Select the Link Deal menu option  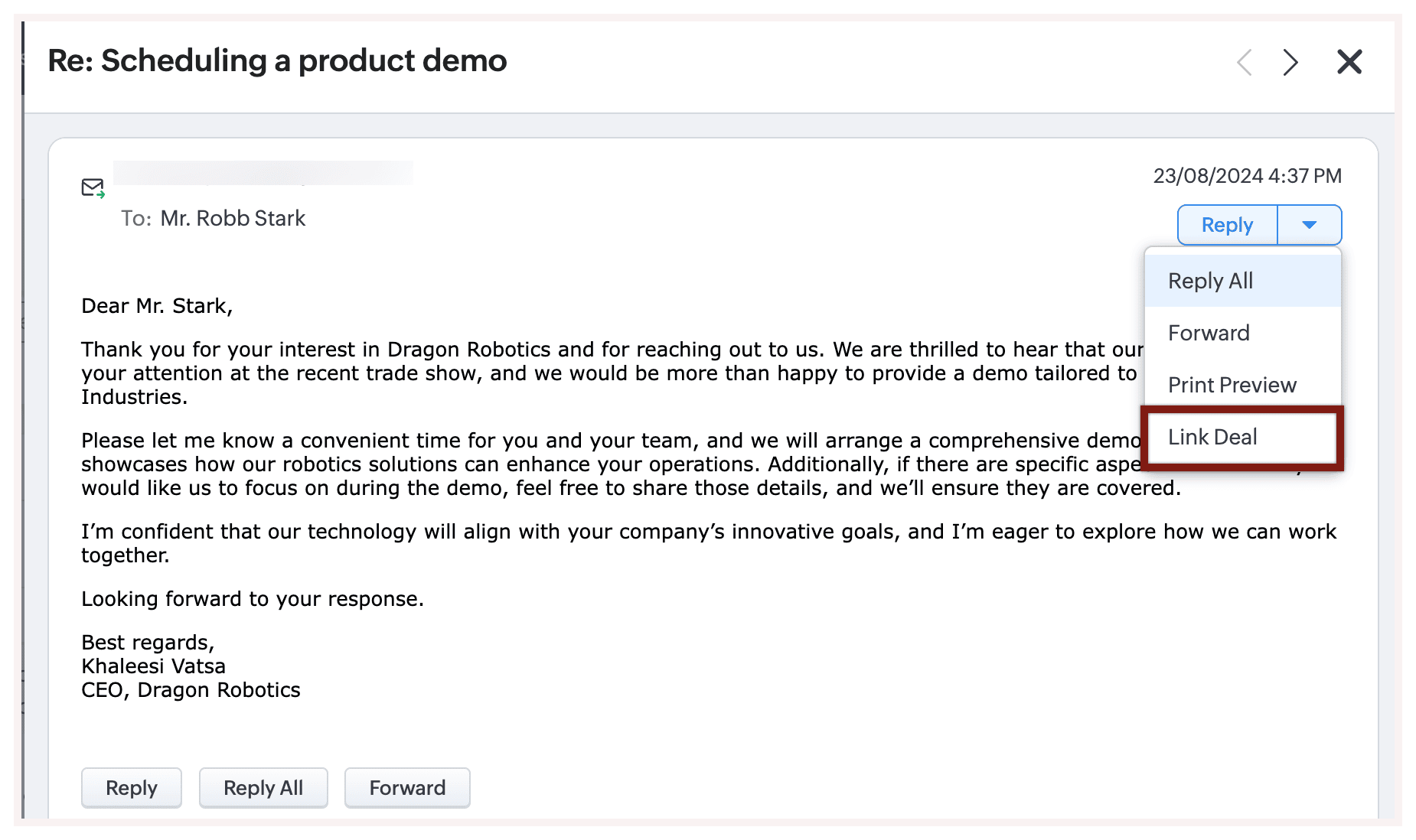click(x=1212, y=437)
